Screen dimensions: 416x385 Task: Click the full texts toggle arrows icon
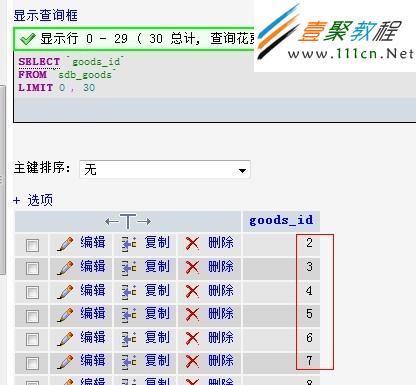click(128, 221)
